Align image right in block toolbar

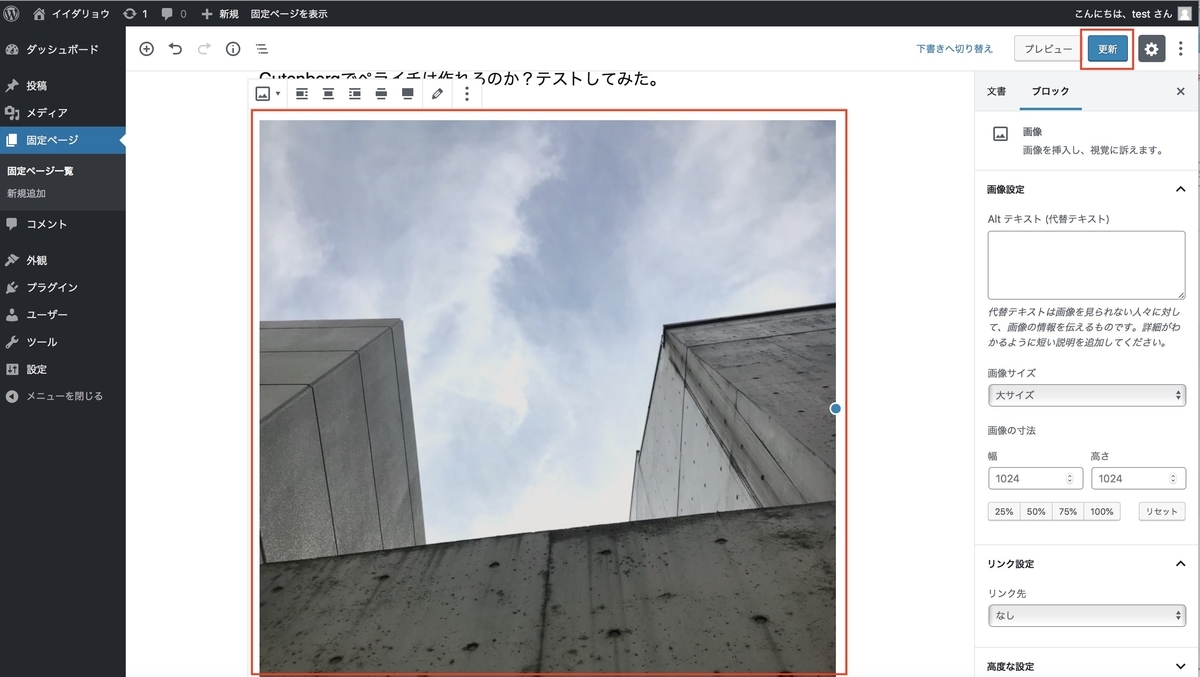pyautogui.click(x=354, y=94)
